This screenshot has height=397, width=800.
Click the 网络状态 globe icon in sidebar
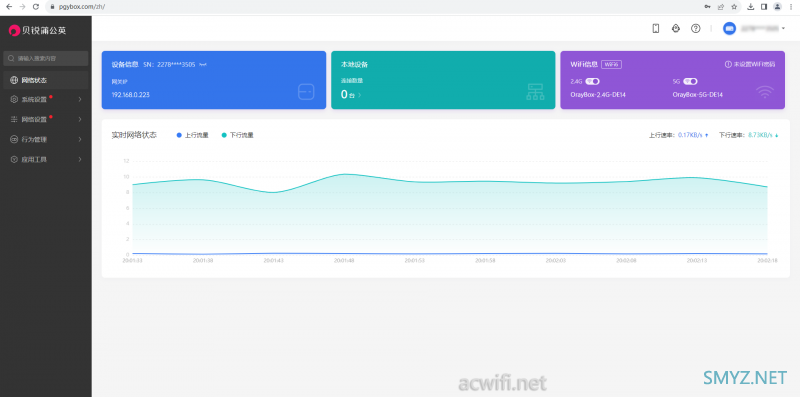click(14, 80)
